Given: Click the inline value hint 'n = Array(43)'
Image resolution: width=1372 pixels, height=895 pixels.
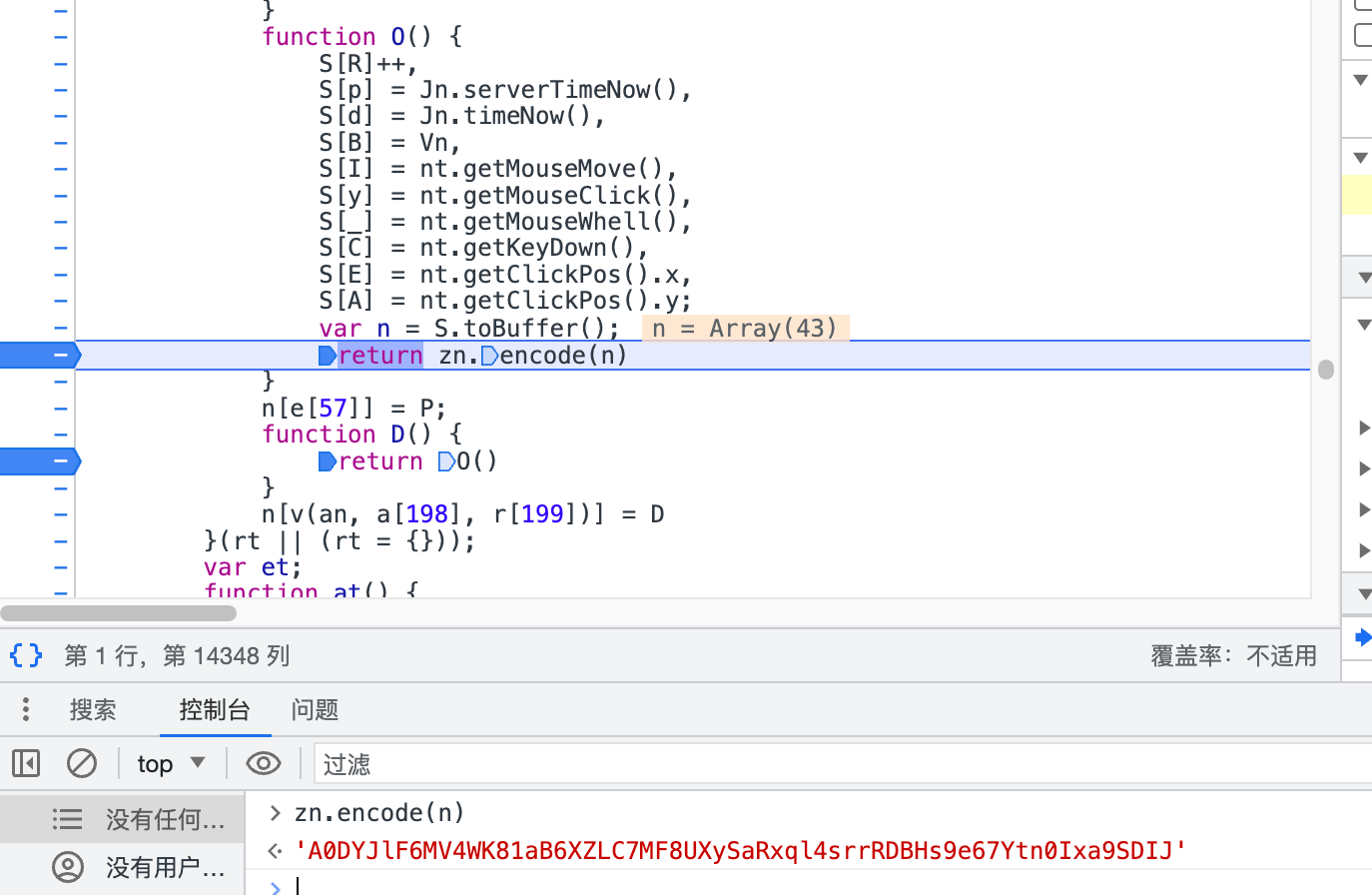Looking at the screenshot, I should tap(745, 328).
